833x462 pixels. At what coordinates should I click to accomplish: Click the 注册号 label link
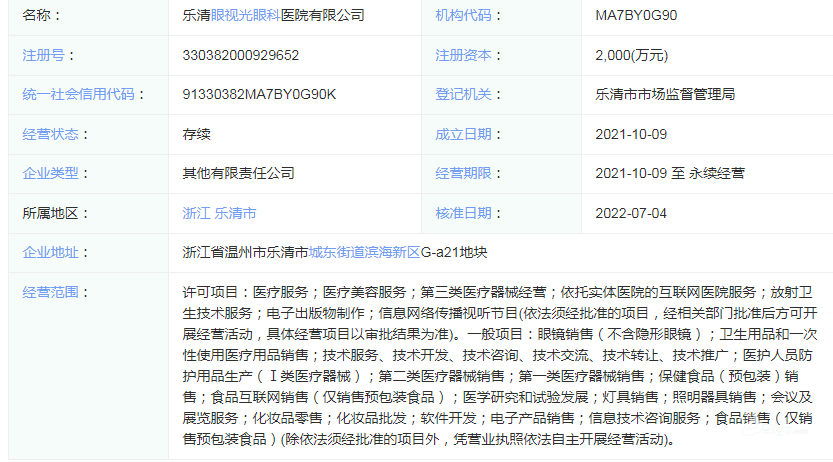point(43,55)
